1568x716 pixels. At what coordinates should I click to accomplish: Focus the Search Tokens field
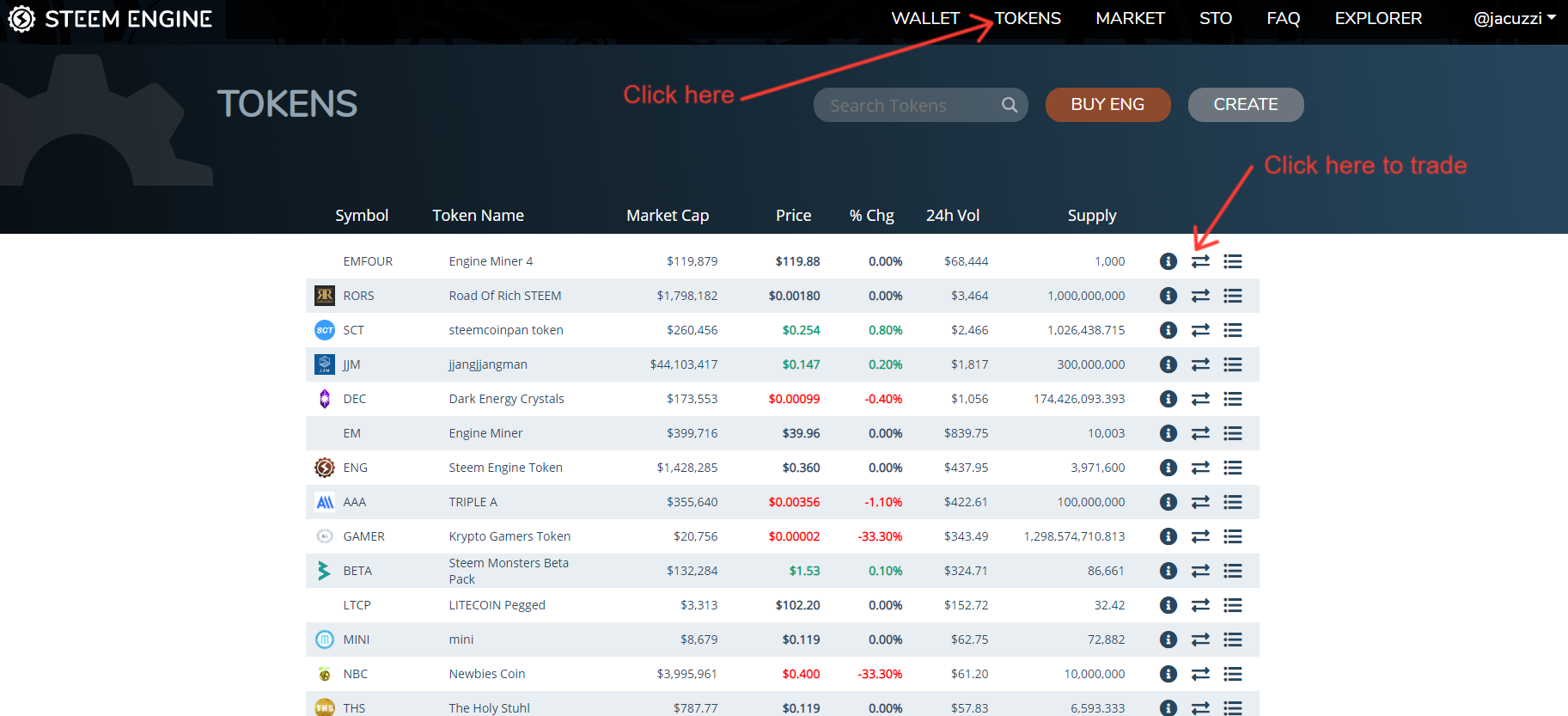click(x=920, y=105)
